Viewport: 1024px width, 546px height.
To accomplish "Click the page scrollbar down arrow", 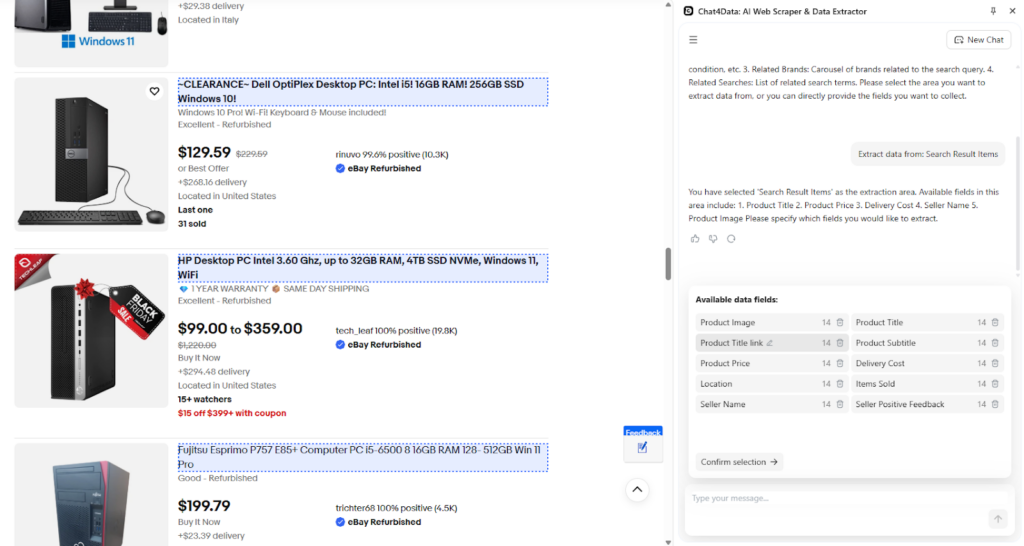I will (x=668, y=542).
